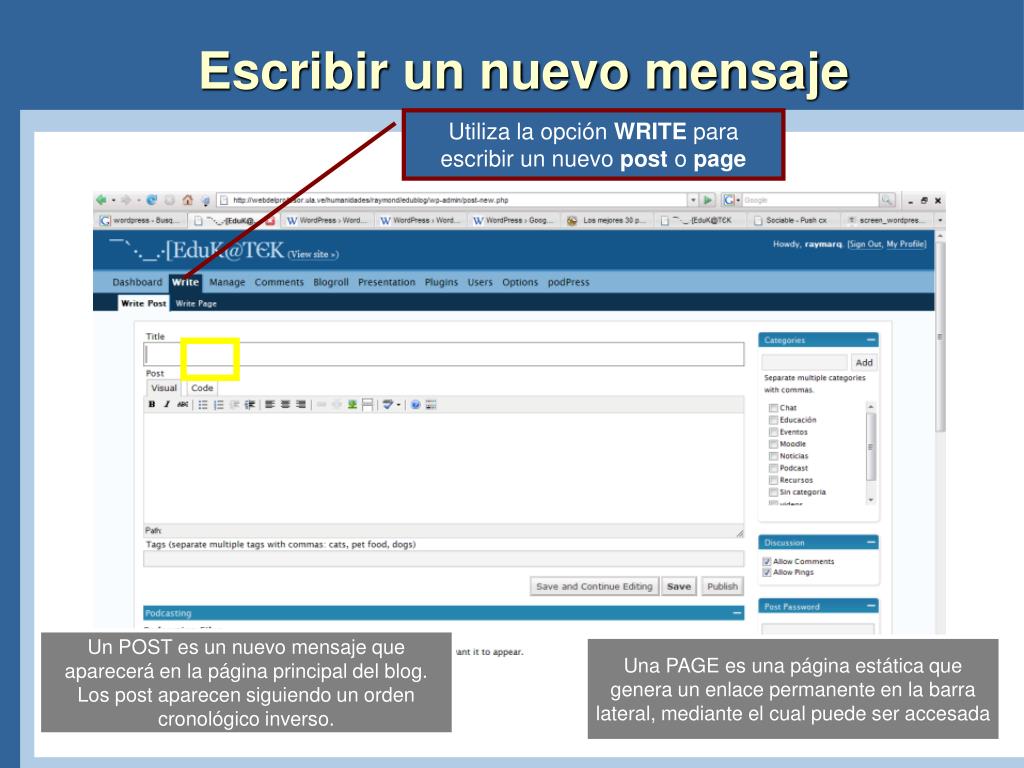Check the Eventos category
This screenshot has height=768, width=1024.
coord(773,432)
